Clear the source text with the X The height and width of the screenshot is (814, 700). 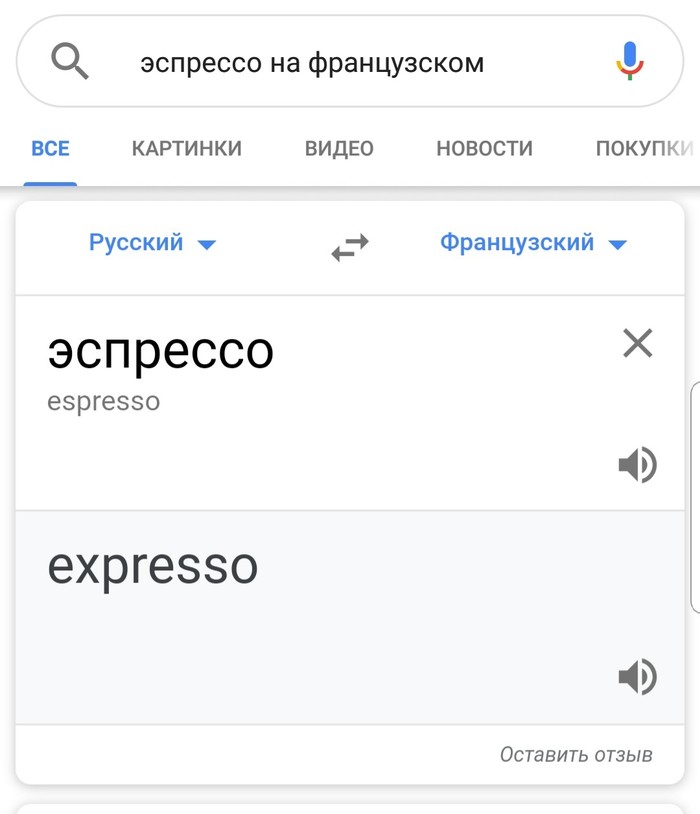[x=638, y=344]
